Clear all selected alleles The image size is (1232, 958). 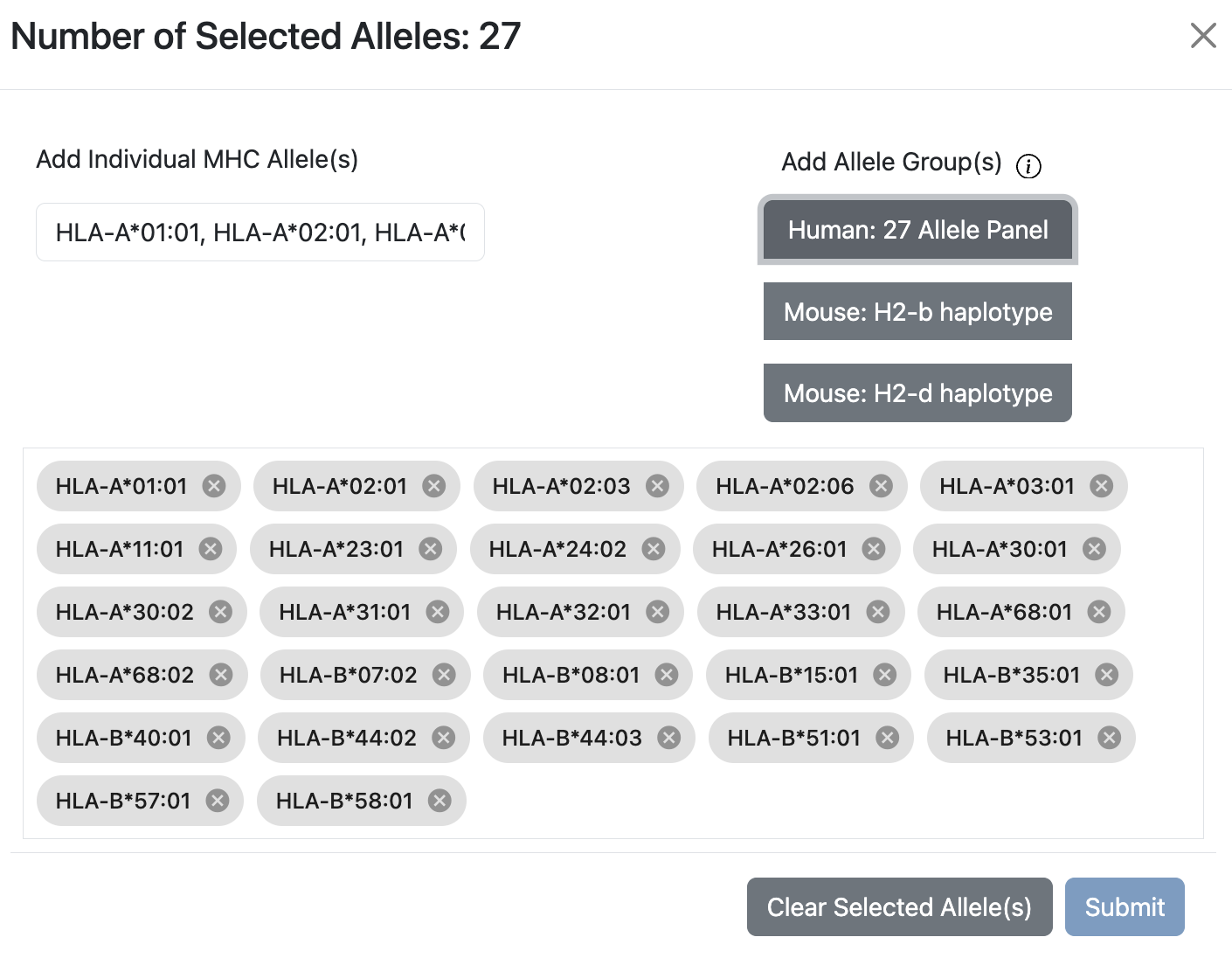pos(899,906)
